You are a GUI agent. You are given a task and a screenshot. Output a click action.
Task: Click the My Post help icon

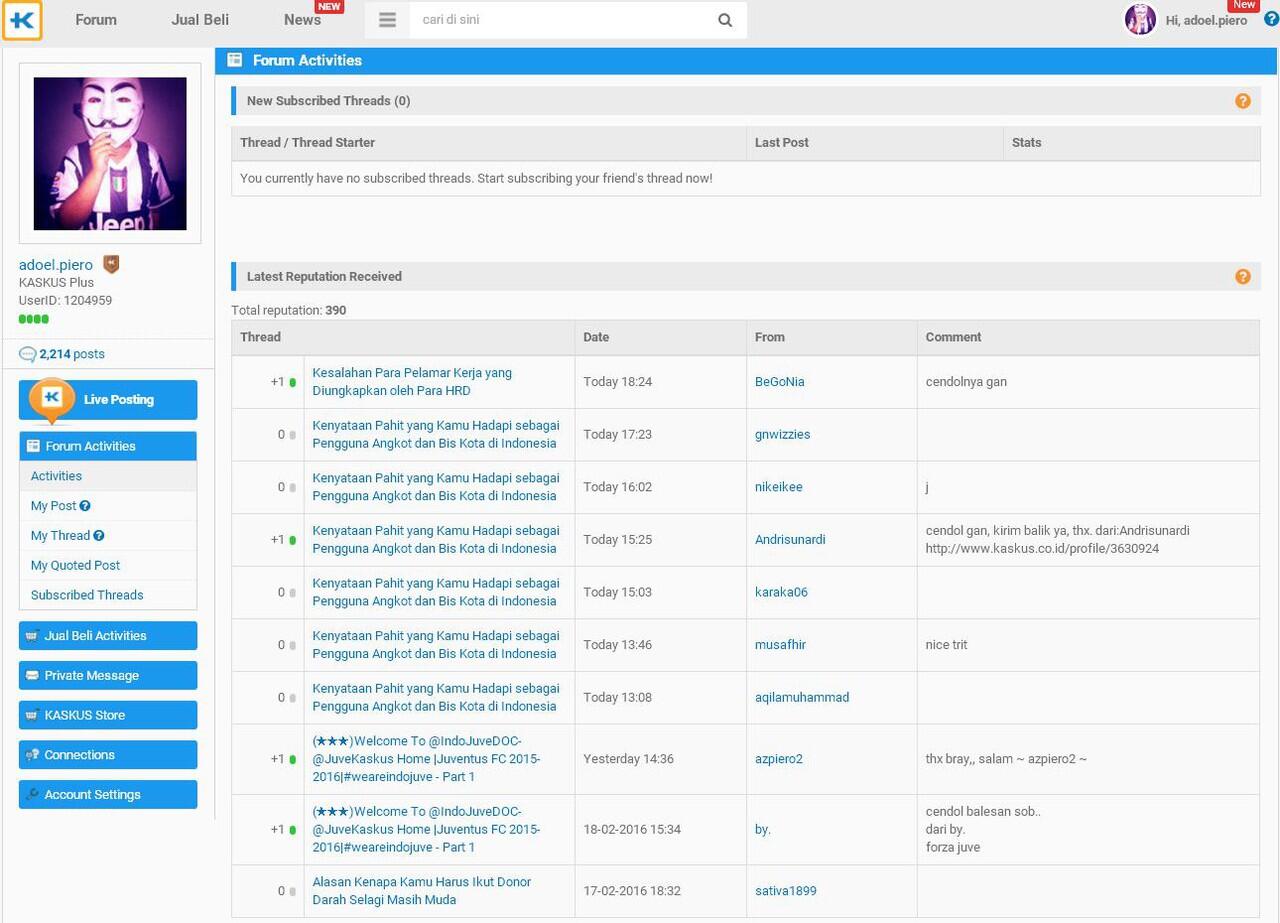click(x=85, y=506)
